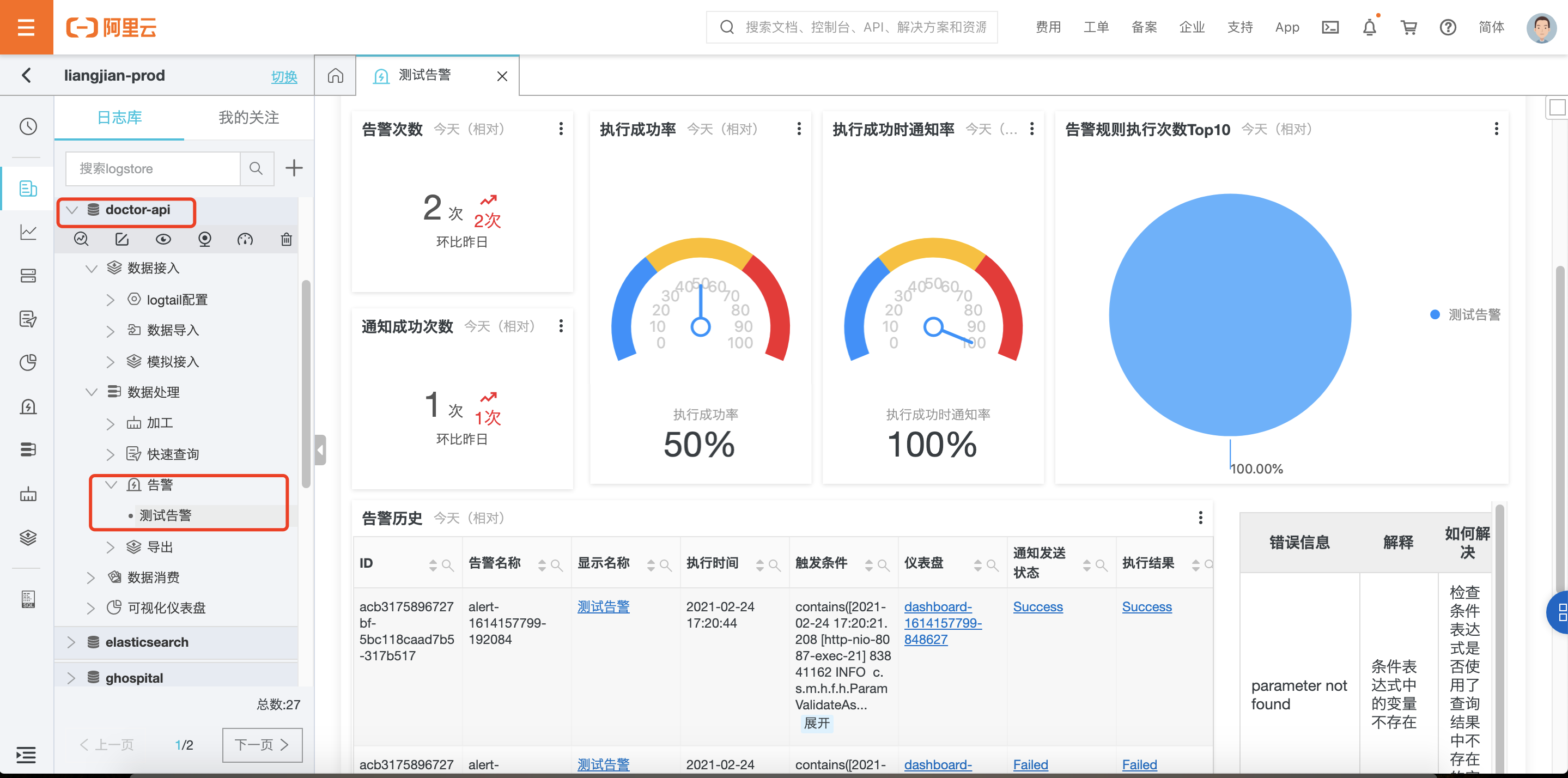Image resolution: width=1568 pixels, height=778 pixels.
Task: Click the eye icon under doctor-api
Action: (163, 239)
